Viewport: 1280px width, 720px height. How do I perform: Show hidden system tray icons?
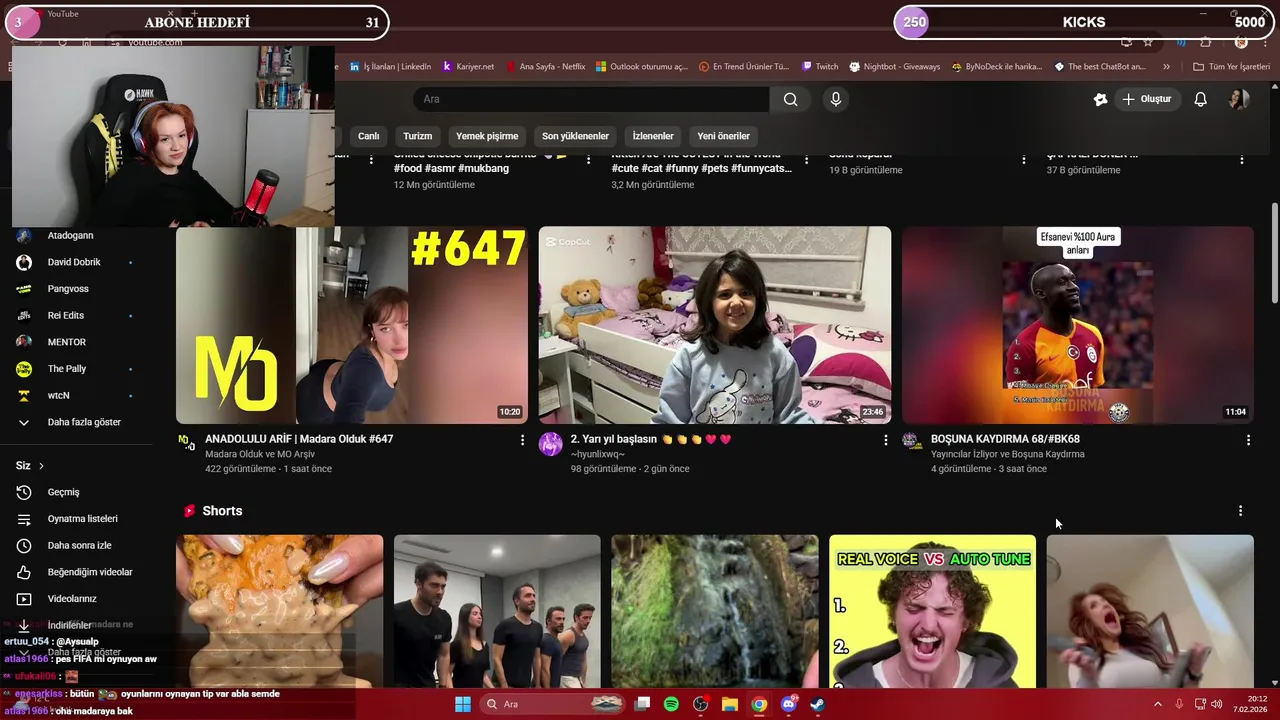point(1158,704)
